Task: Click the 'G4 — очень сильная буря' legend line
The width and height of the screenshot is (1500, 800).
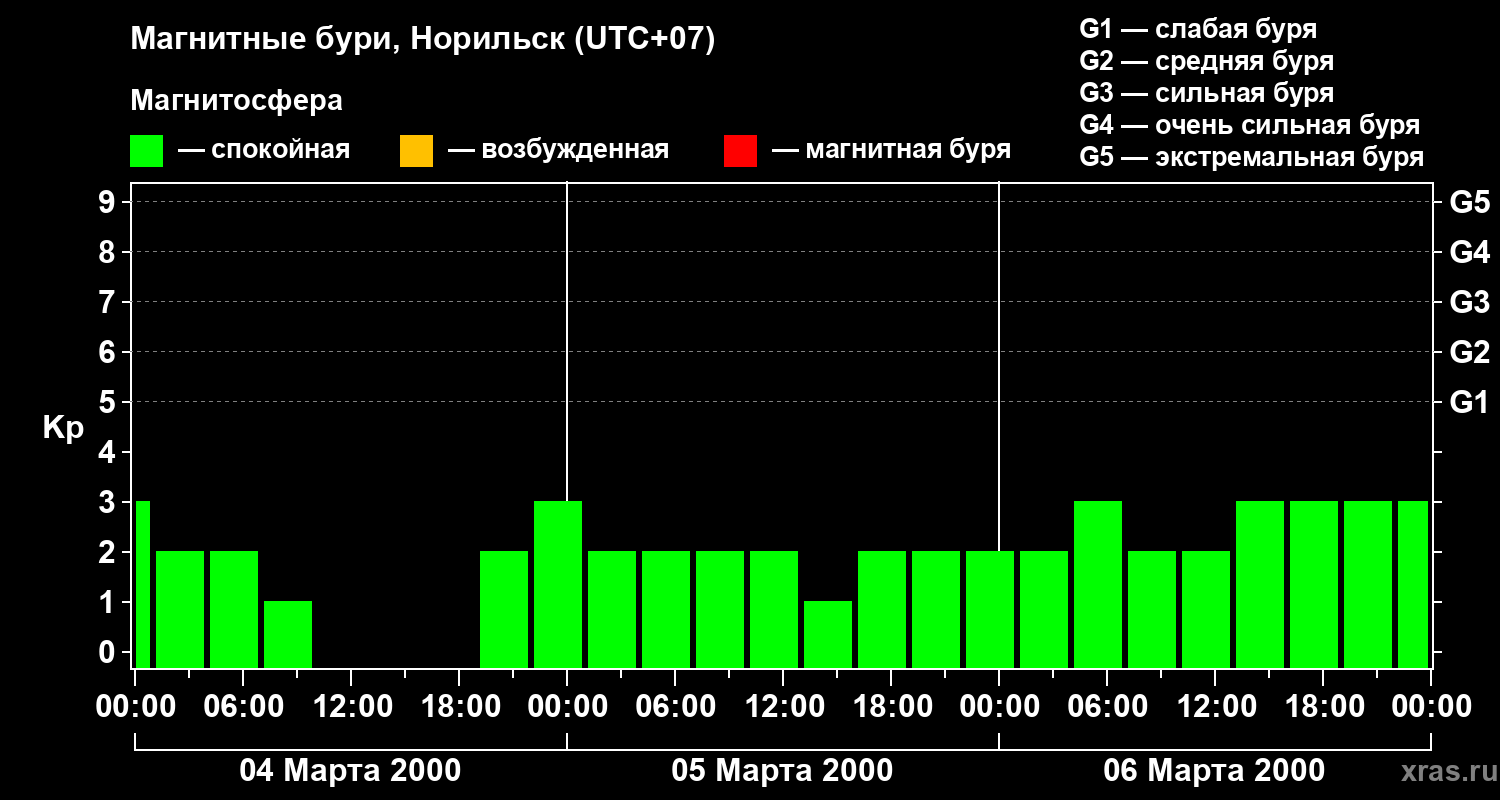Action: click(x=1249, y=125)
